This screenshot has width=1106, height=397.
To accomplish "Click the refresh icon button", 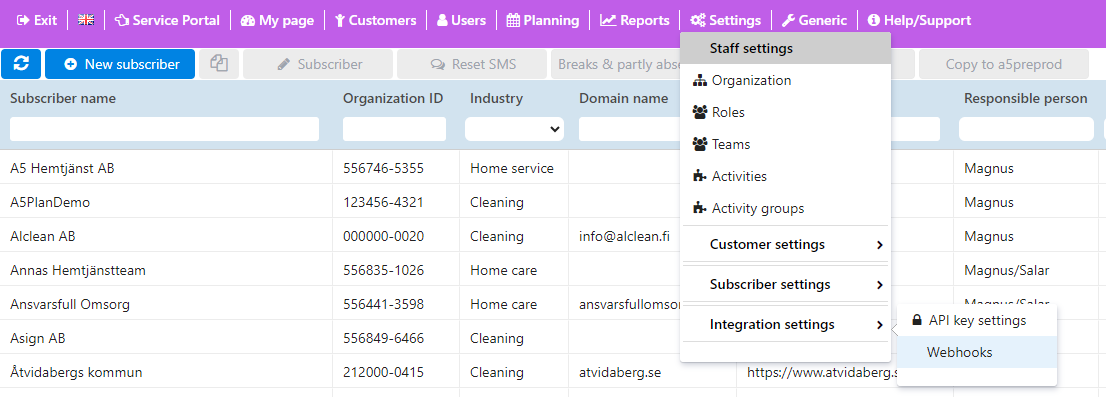I will (x=21, y=64).
